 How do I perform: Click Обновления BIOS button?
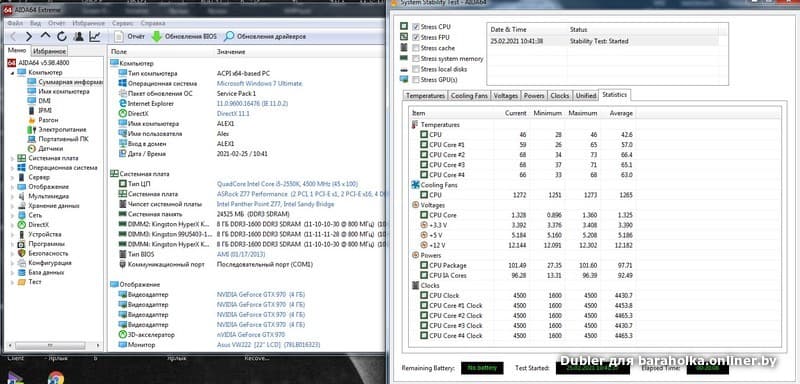coord(184,37)
